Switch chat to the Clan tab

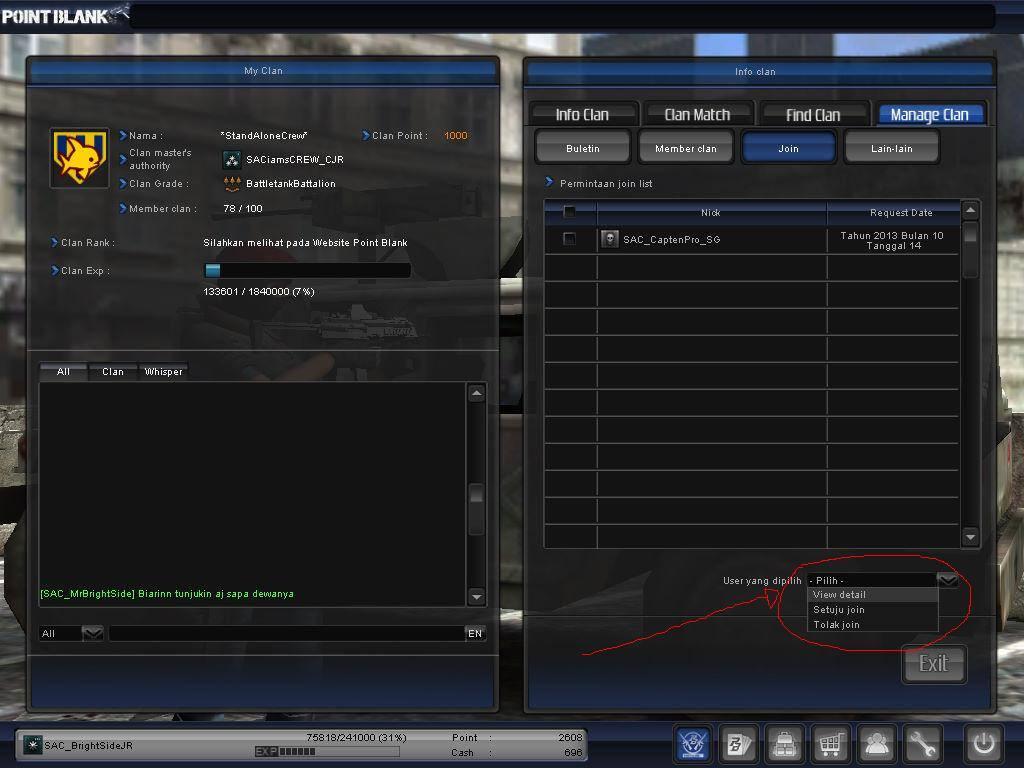click(113, 372)
